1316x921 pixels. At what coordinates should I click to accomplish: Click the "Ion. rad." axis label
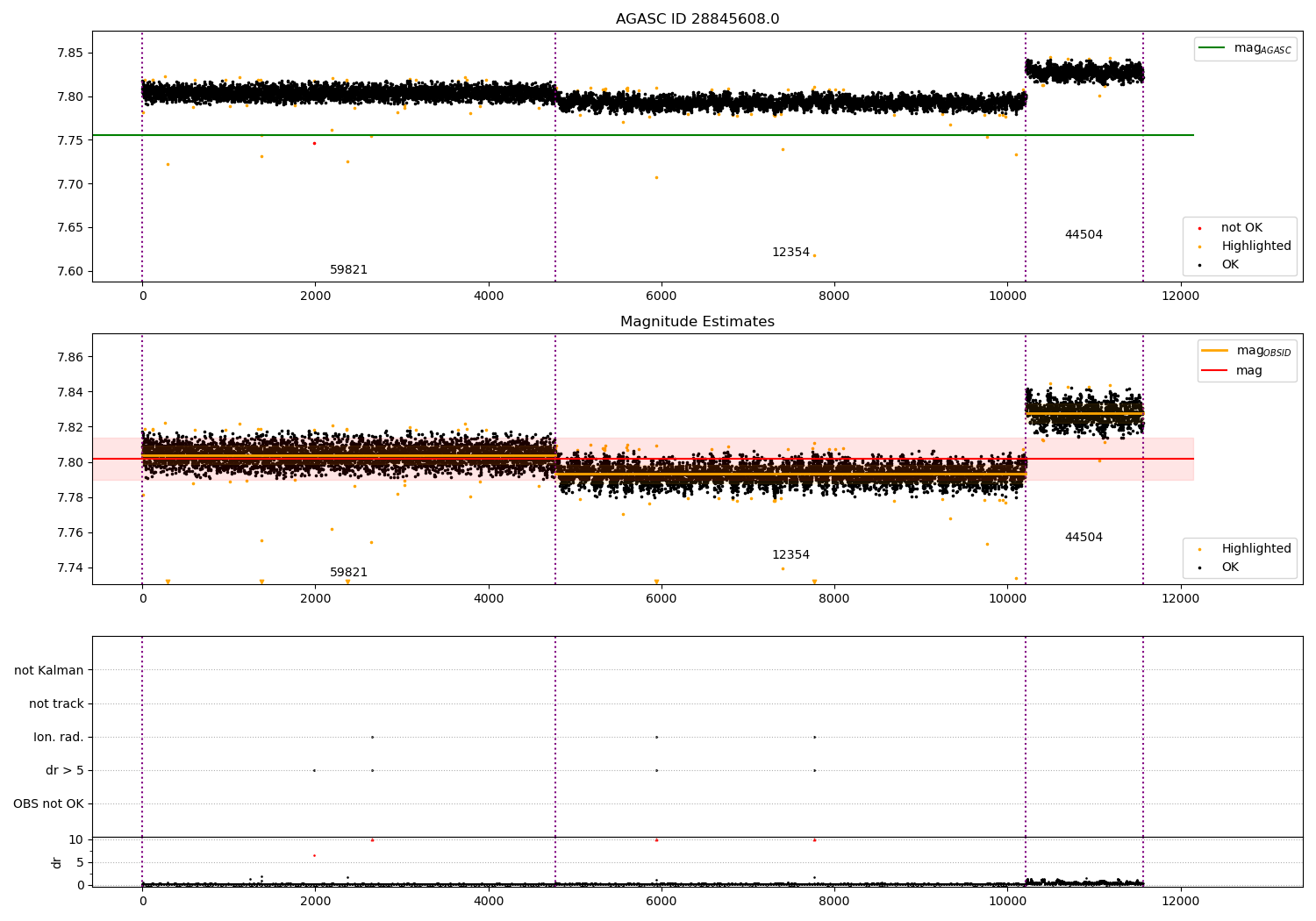click(59, 738)
